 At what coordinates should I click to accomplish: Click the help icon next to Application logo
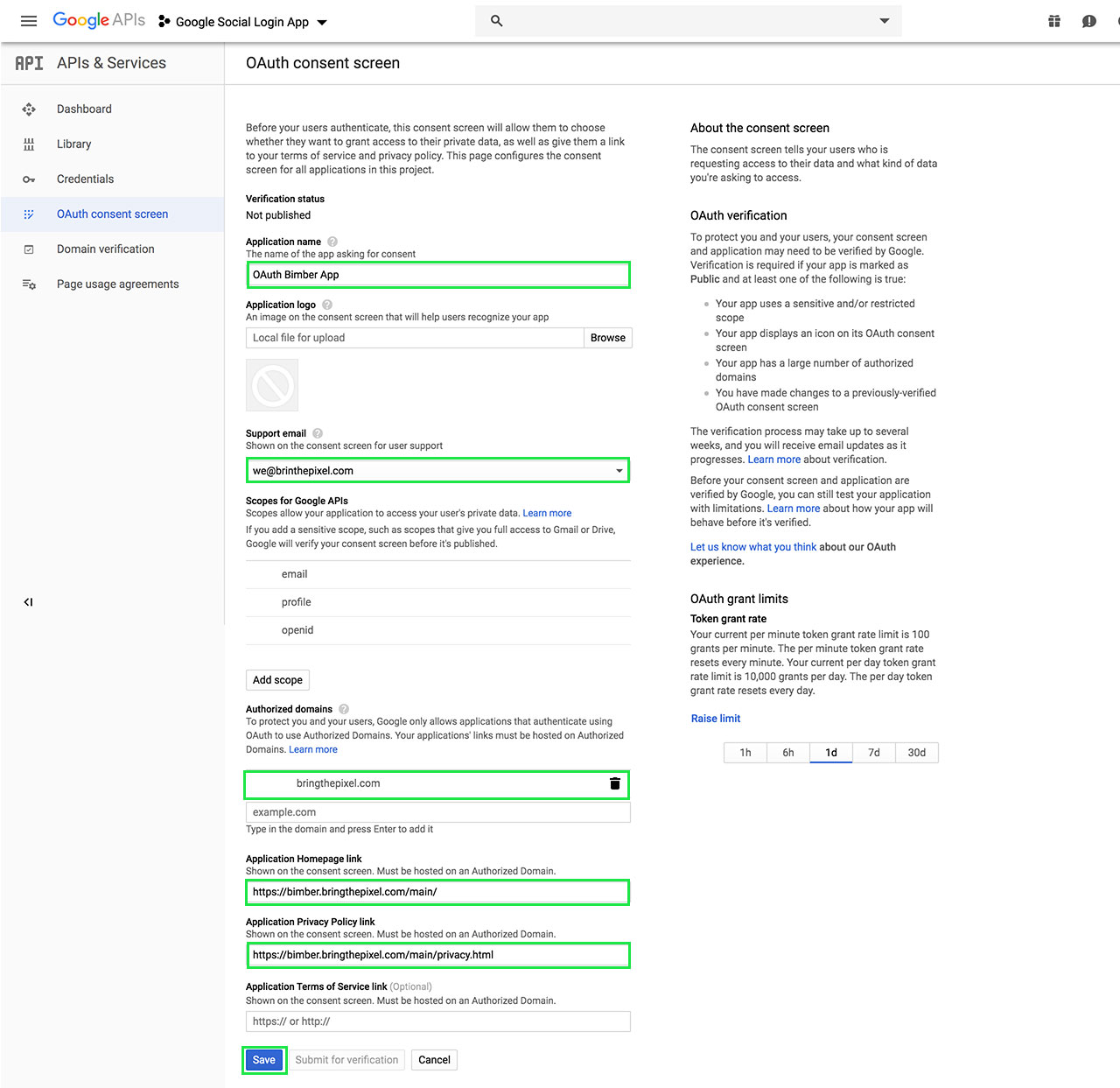[x=327, y=305]
